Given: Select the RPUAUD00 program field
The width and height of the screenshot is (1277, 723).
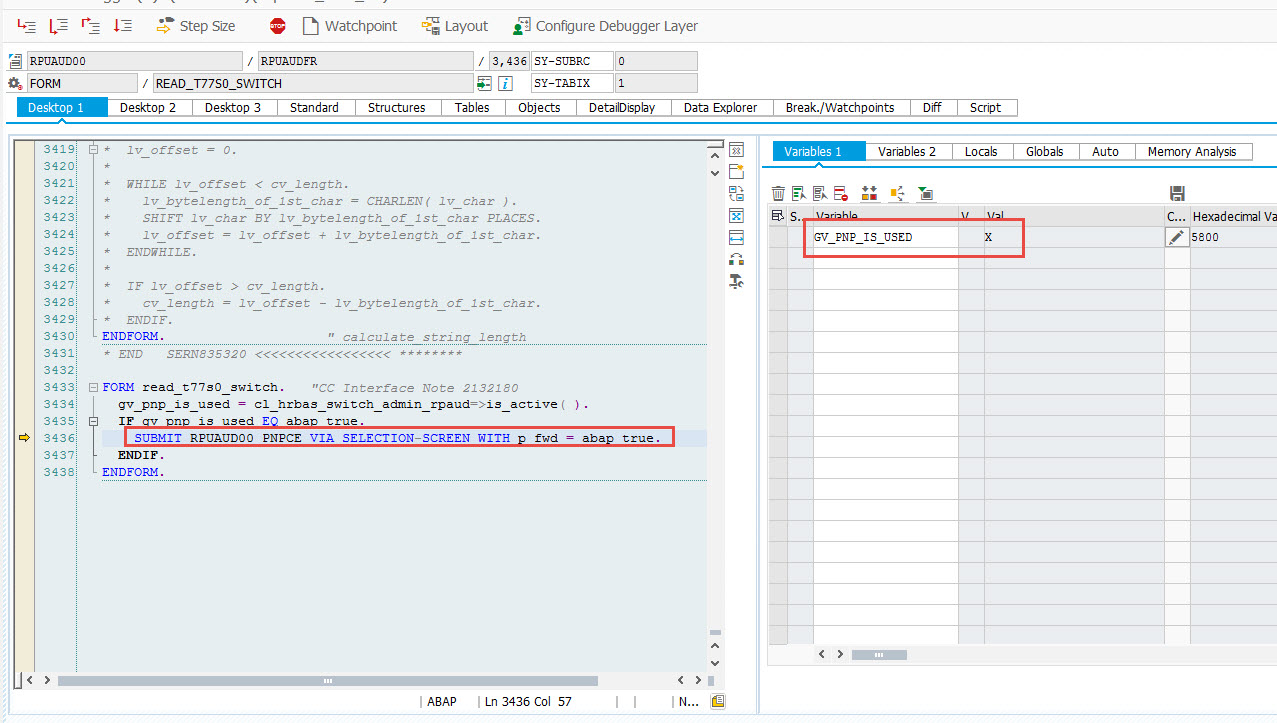Looking at the screenshot, I should coord(134,61).
